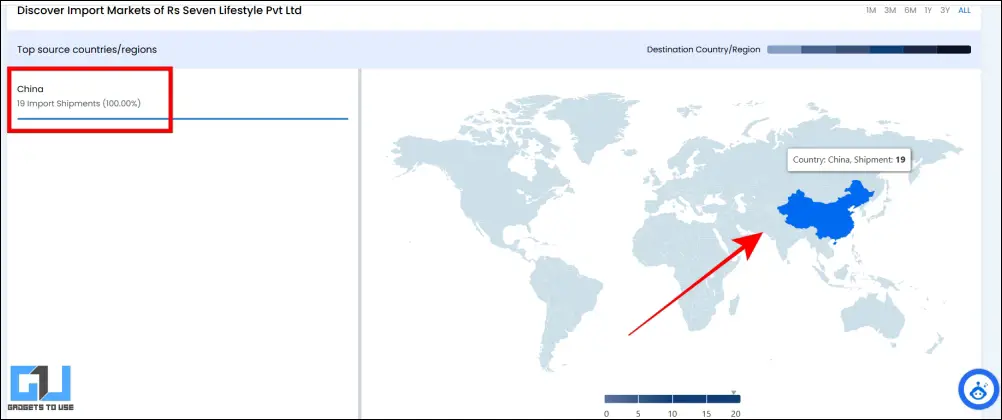Click the 'Destination Country/Region' label
This screenshot has width=1002, height=420.
click(x=704, y=49)
